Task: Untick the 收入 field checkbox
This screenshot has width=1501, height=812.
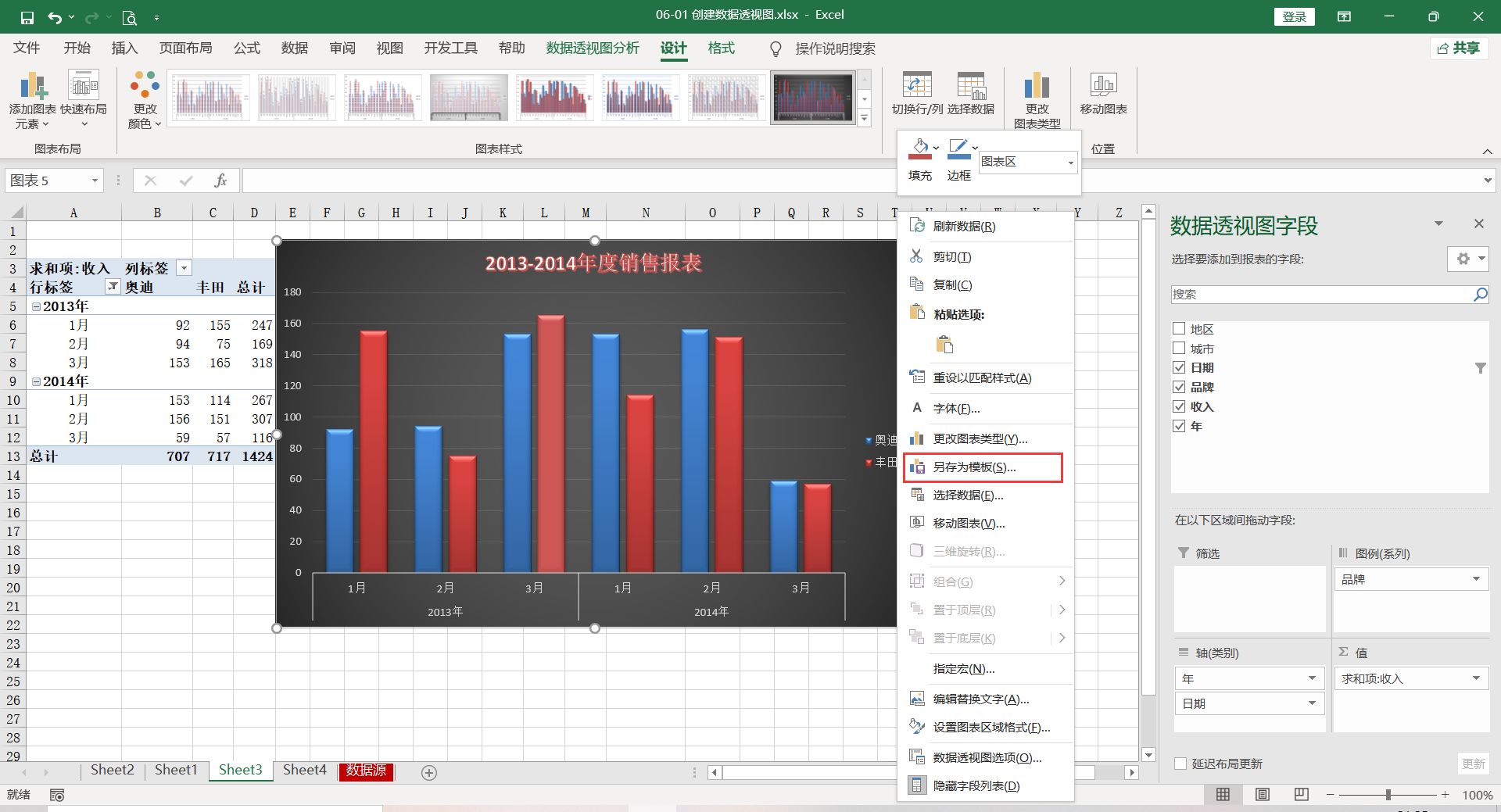Action: (1179, 406)
